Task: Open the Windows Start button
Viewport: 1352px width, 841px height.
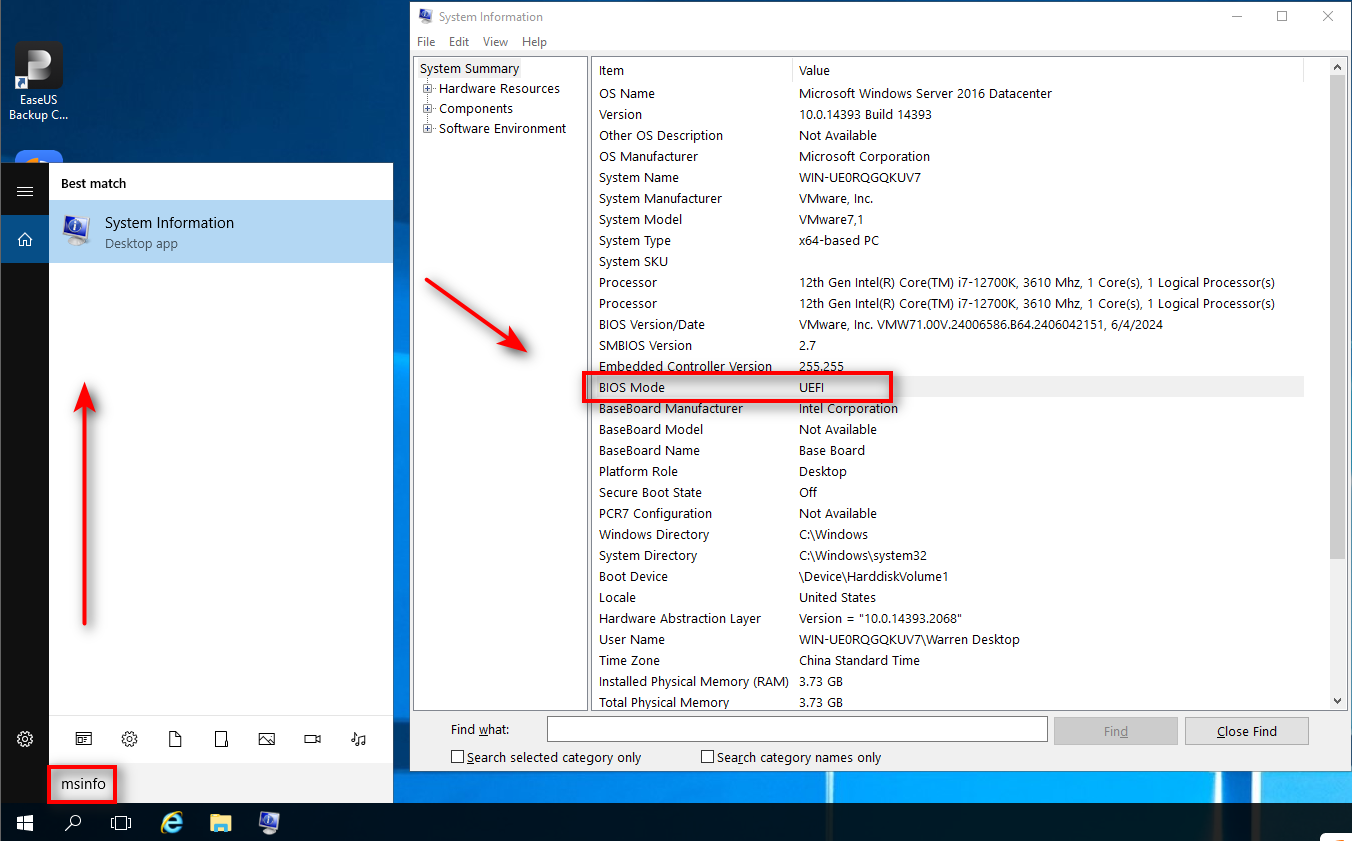Action: pyautogui.click(x=24, y=822)
